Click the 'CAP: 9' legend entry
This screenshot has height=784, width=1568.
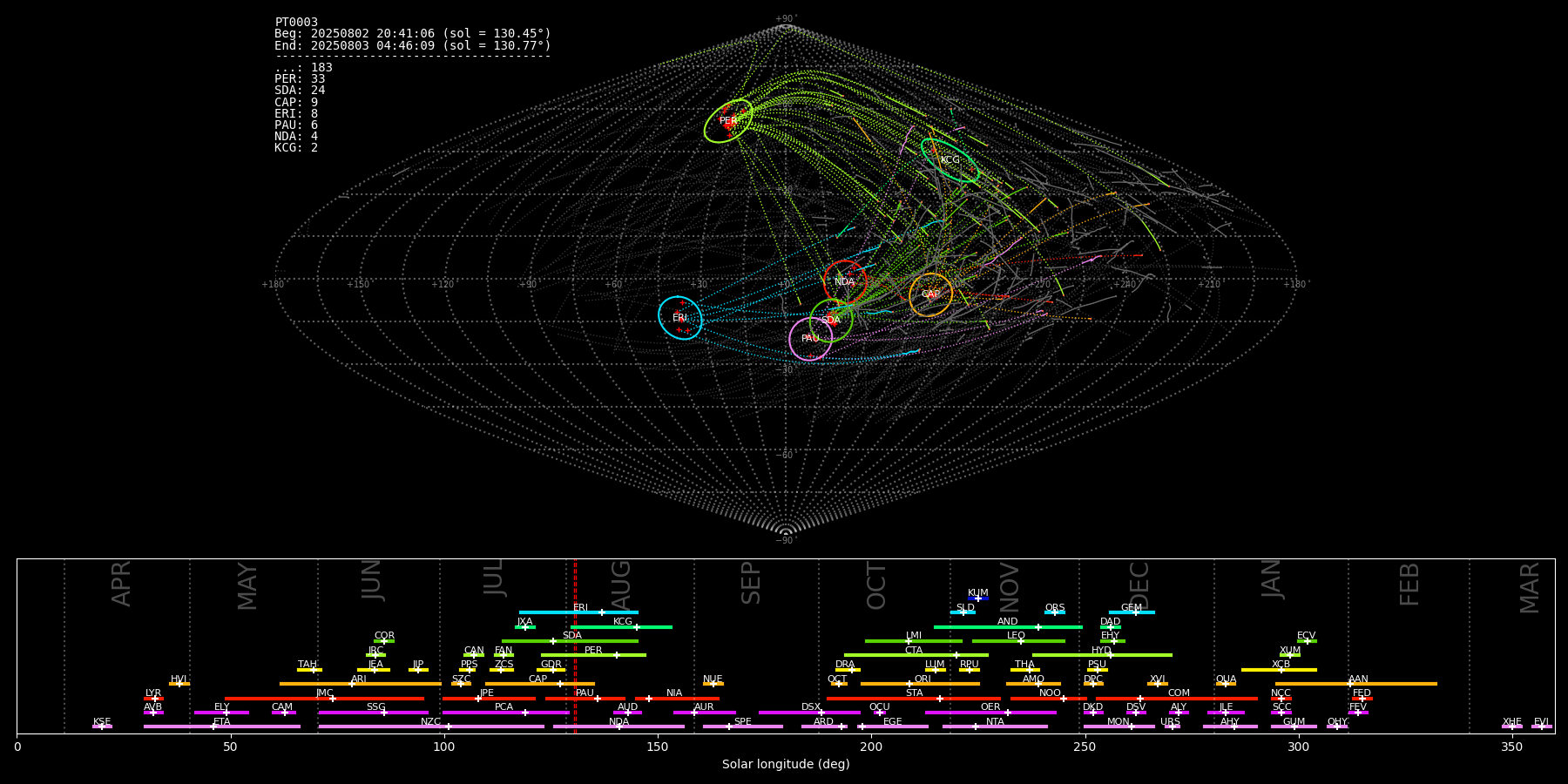tap(296, 103)
